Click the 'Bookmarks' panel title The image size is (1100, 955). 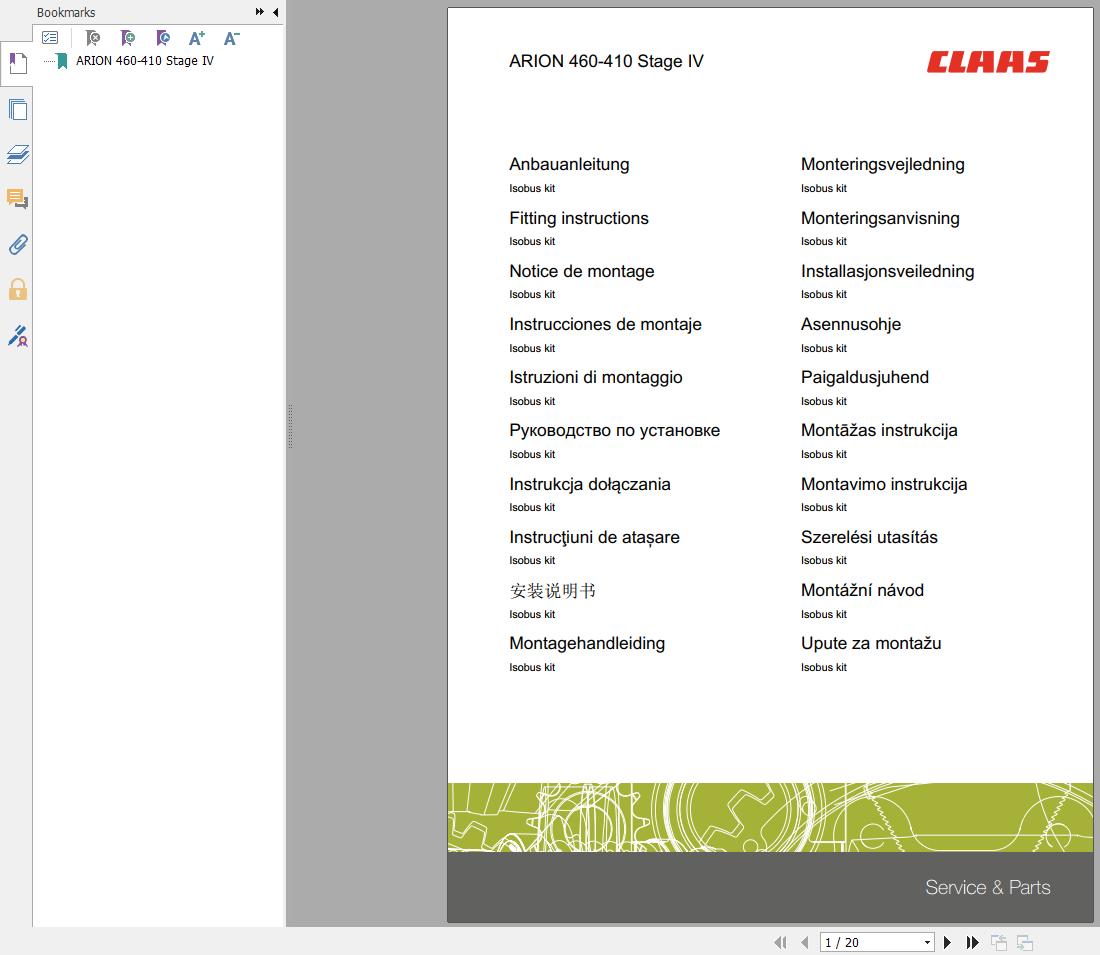[x=66, y=13]
